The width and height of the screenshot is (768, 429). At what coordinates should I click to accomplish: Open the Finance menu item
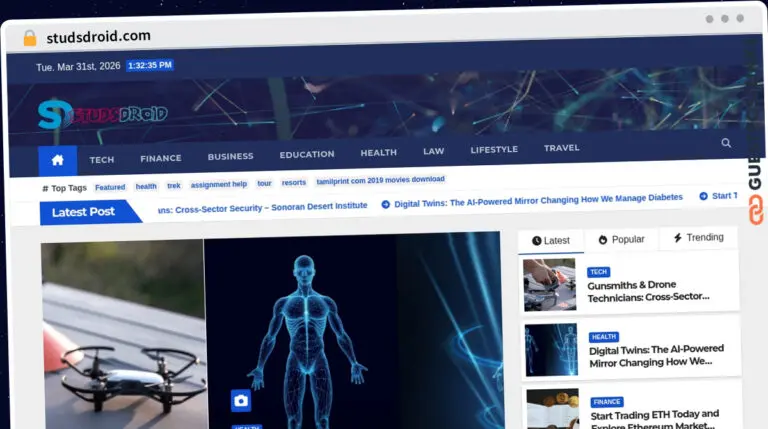(x=160, y=158)
